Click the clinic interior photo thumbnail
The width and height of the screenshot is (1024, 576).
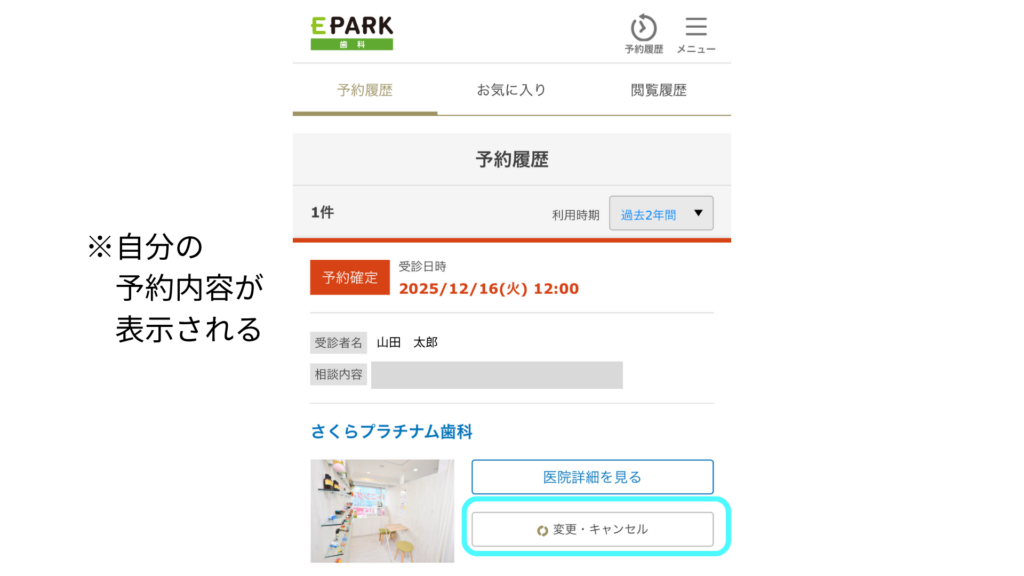coord(382,510)
